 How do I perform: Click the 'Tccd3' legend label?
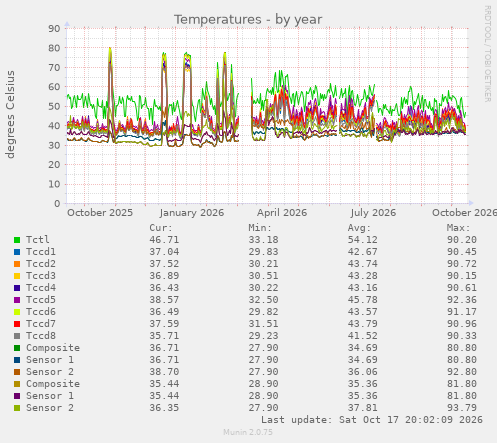tap(41, 276)
